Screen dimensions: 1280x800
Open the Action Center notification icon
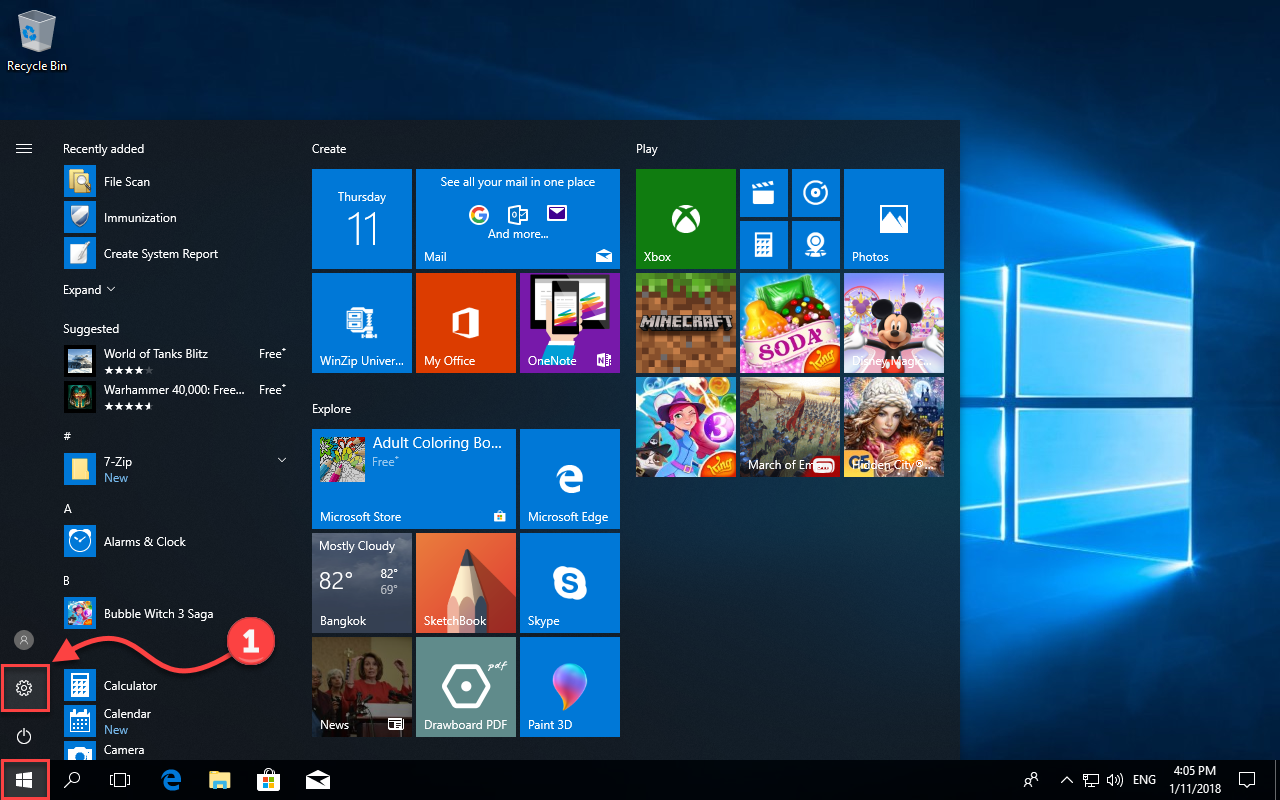1247,780
